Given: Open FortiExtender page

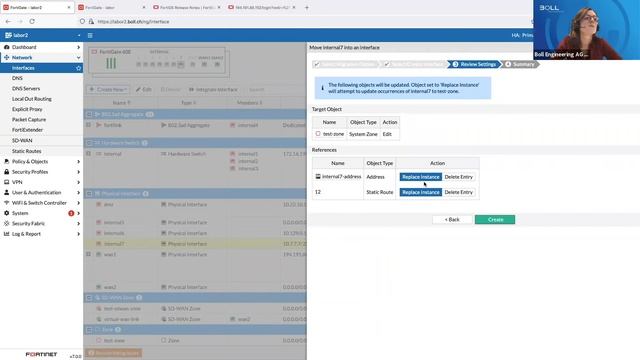Looking at the screenshot, I should (27, 130).
